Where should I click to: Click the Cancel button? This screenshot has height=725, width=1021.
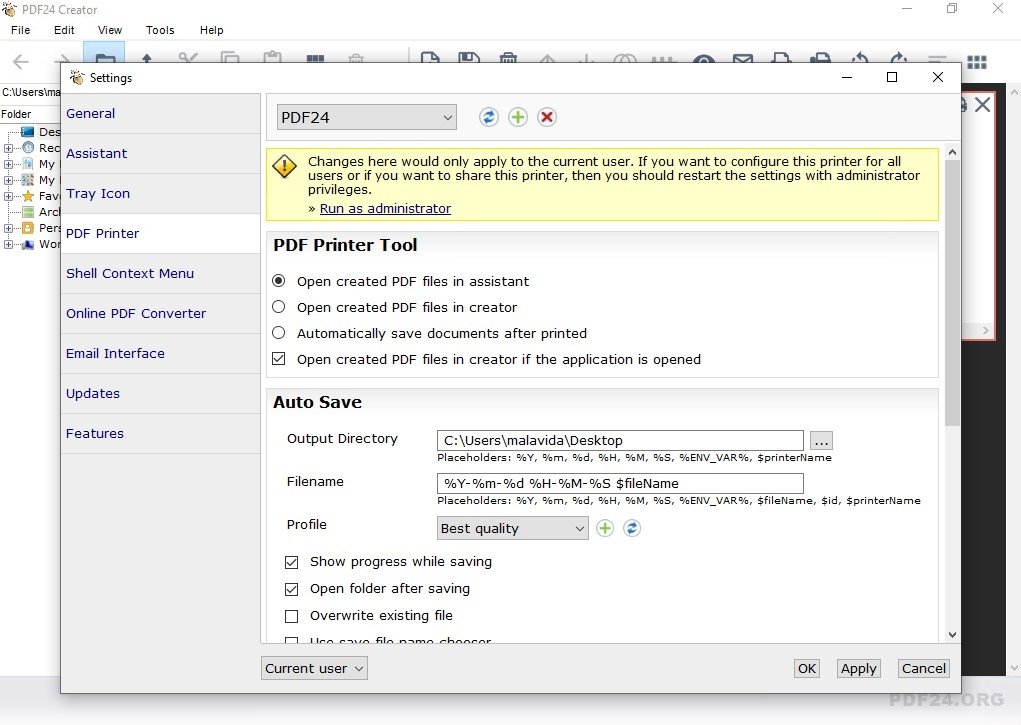923,668
